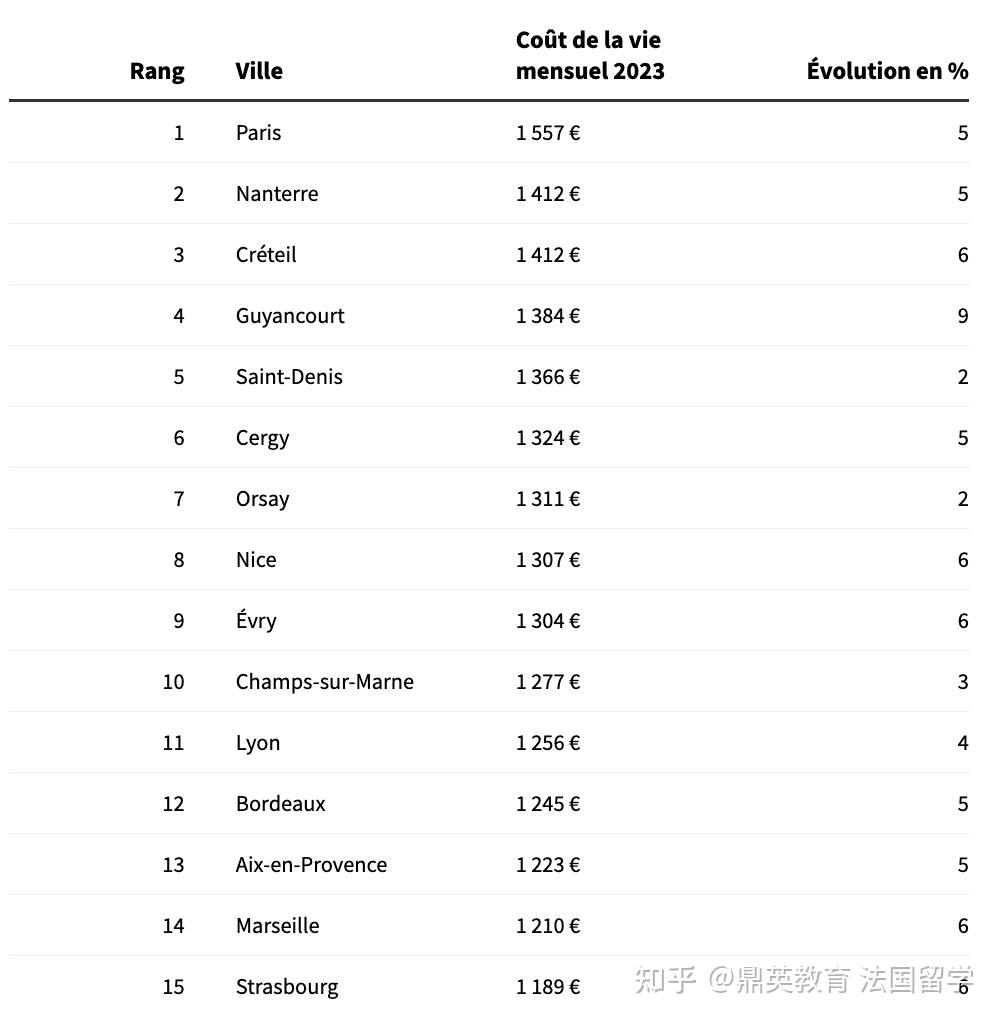Image resolution: width=1000 pixels, height=1020 pixels.
Task: Select Orsay in the city list
Action: click(x=262, y=499)
